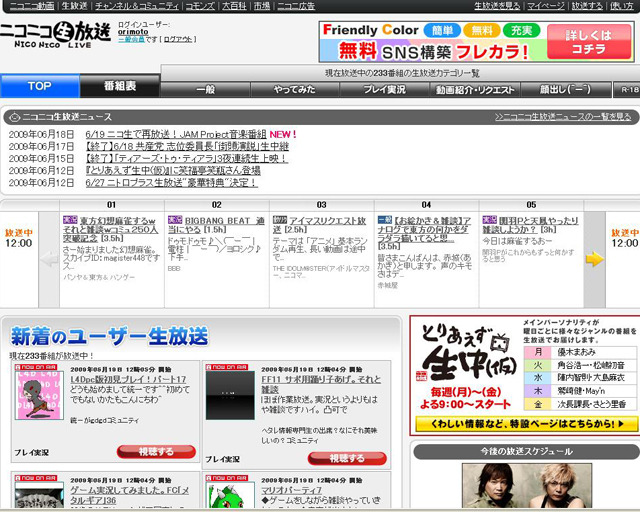Click category tag icon beside 東方幻想麻雀 program
This screenshot has height=512, width=640.
70,220
